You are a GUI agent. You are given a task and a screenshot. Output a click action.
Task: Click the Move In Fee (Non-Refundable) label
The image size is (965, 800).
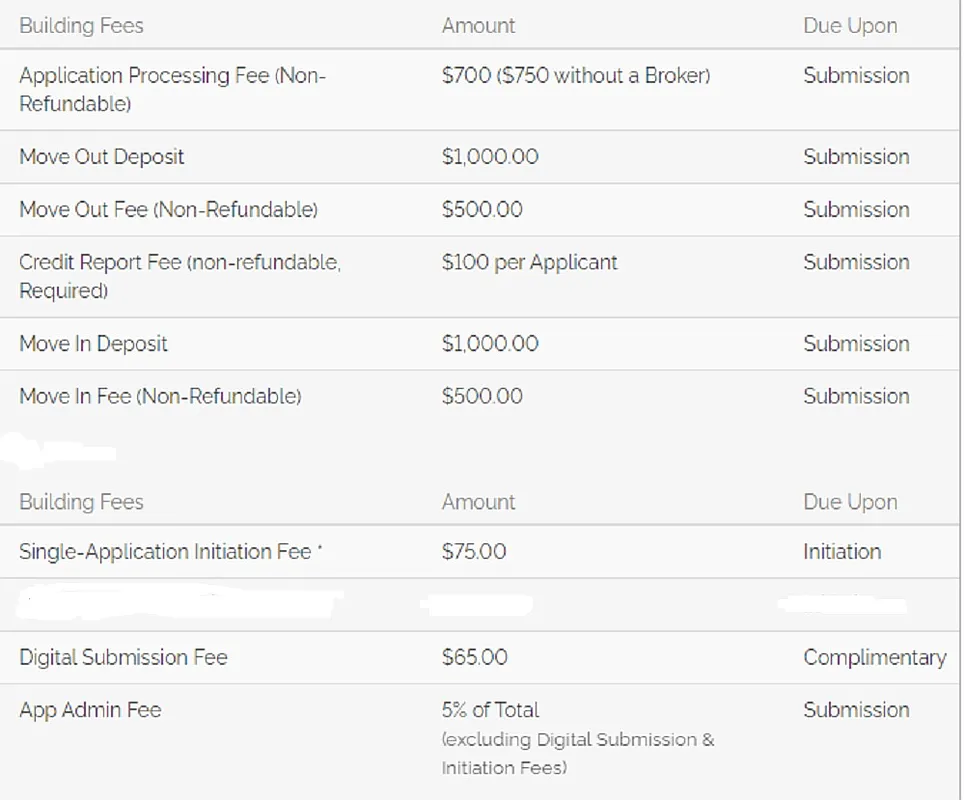coord(160,397)
